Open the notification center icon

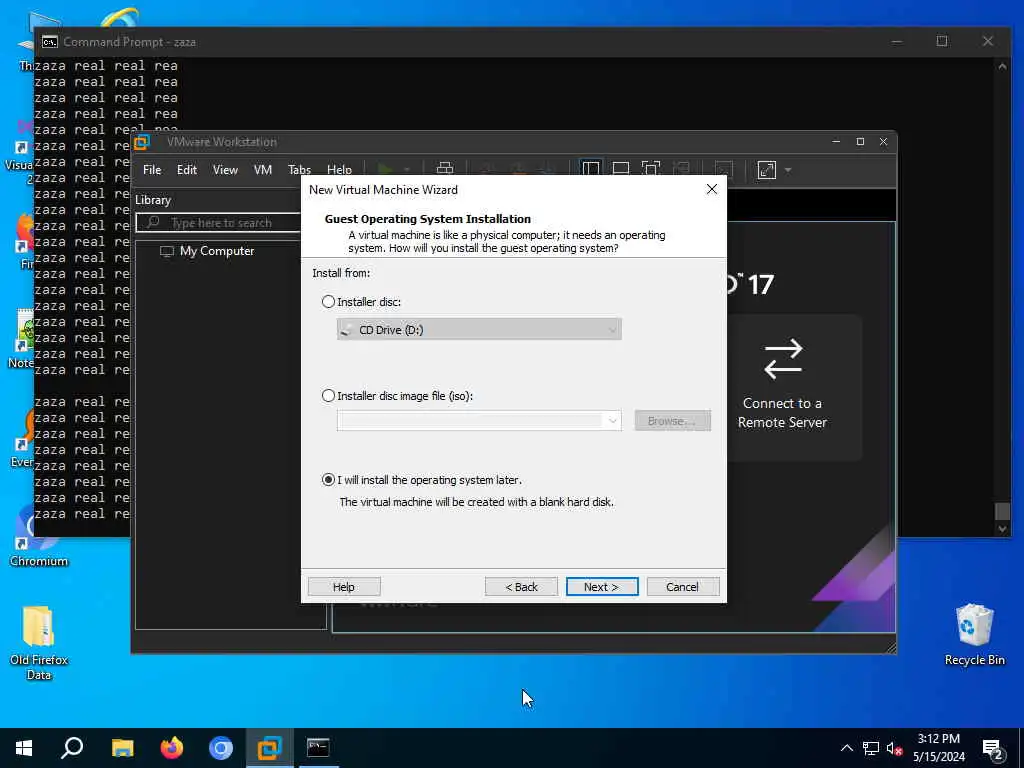(x=993, y=749)
